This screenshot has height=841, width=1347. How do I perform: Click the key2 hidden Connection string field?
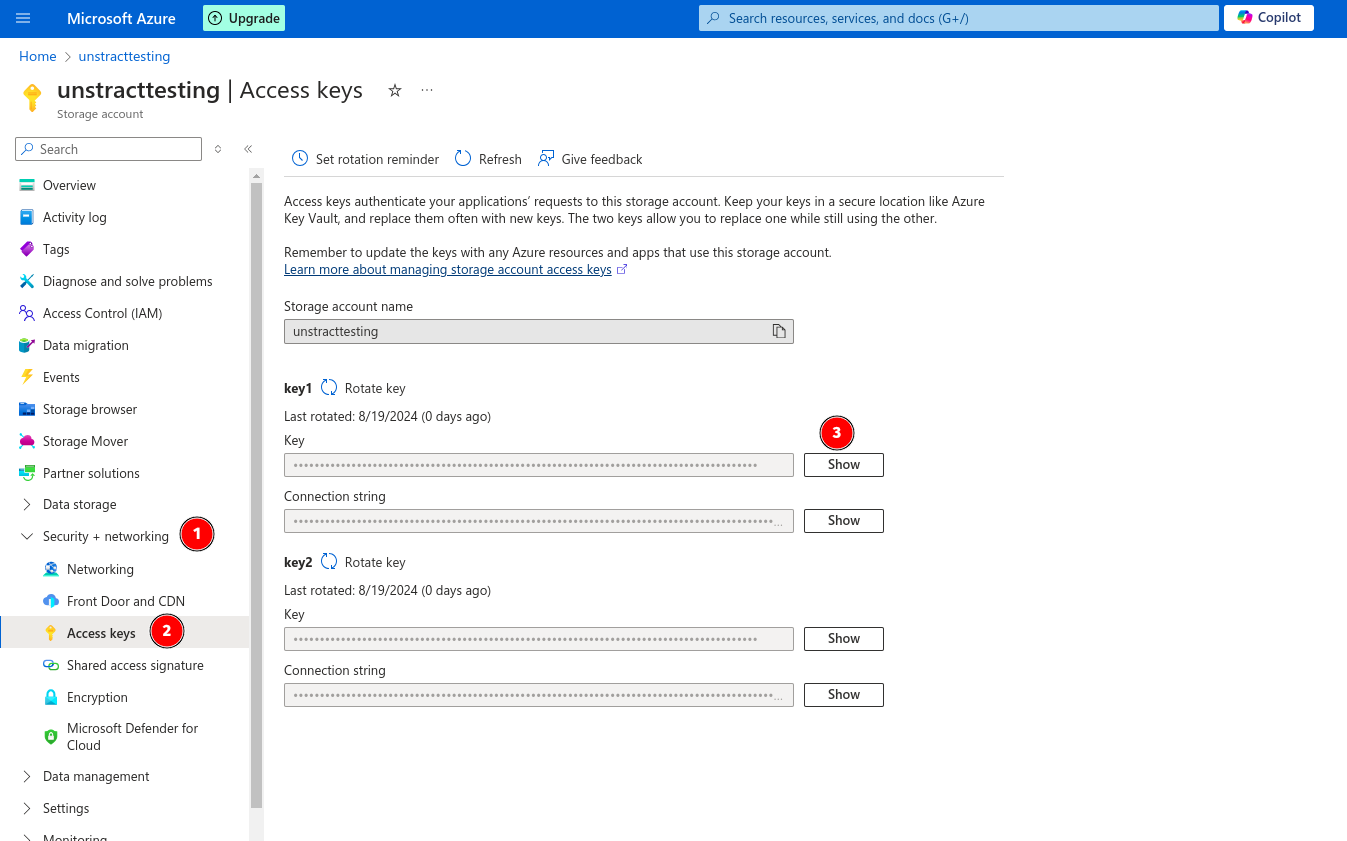tap(539, 695)
